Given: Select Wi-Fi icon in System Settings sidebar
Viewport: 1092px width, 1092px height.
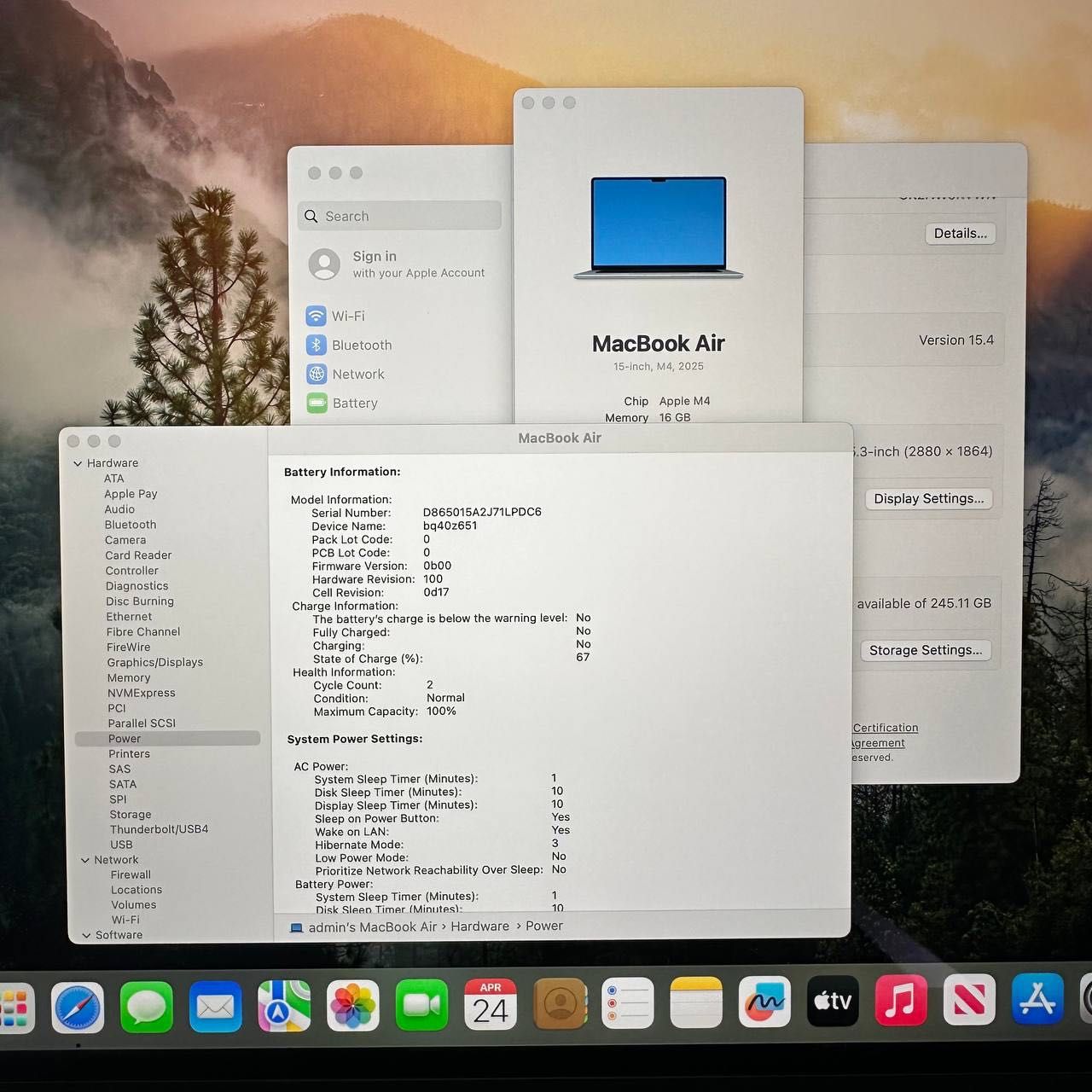Looking at the screenshot, I should pyautogui.click(x=317, y=316).
